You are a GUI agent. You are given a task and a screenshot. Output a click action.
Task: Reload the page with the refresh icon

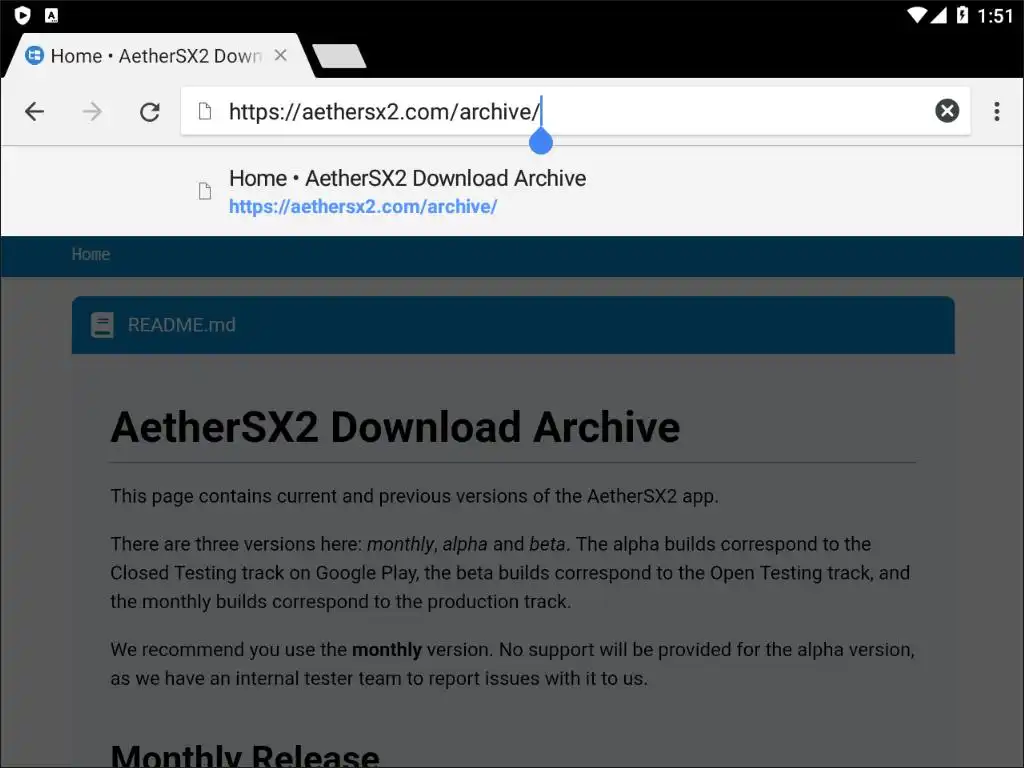(x=150, y=112)
